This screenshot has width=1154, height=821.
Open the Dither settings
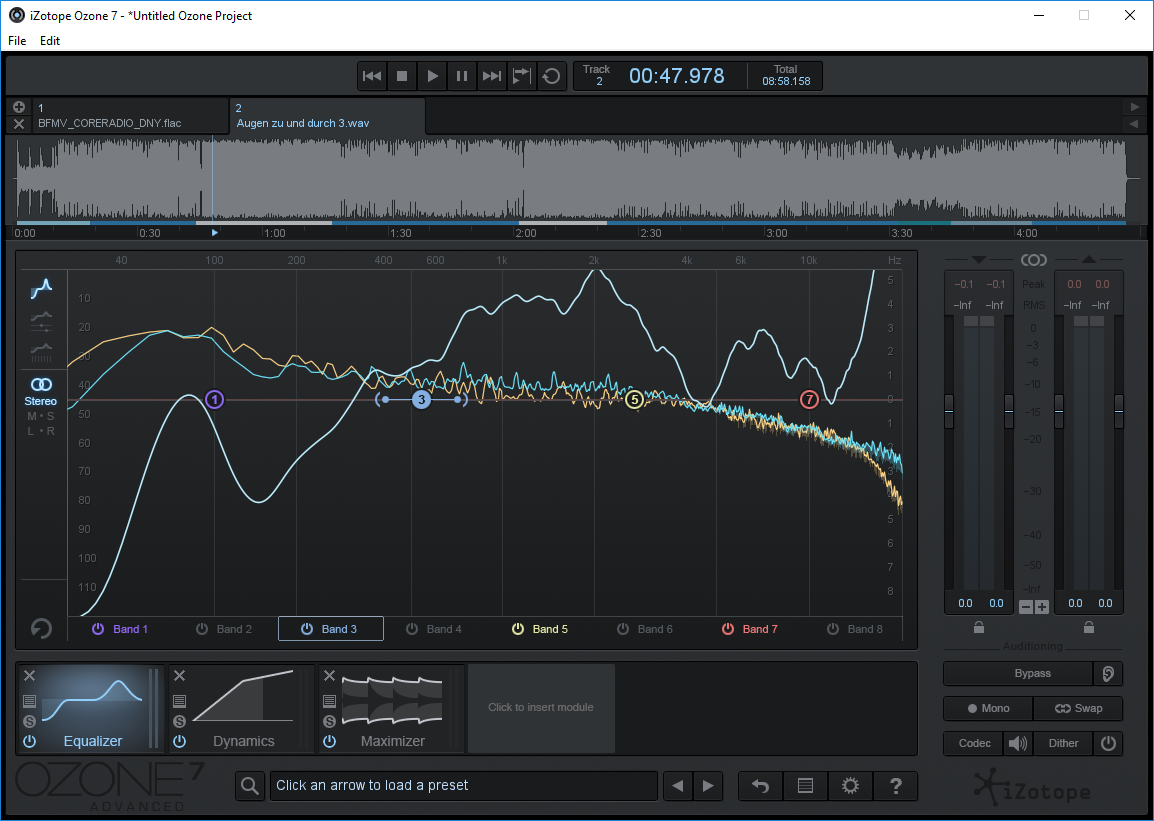pos(1063,743)
